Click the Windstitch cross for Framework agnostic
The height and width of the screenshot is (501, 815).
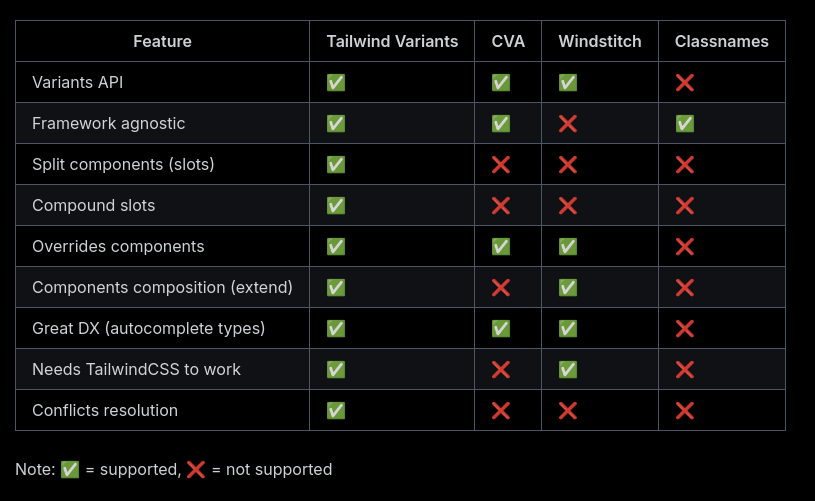(568, 124)
